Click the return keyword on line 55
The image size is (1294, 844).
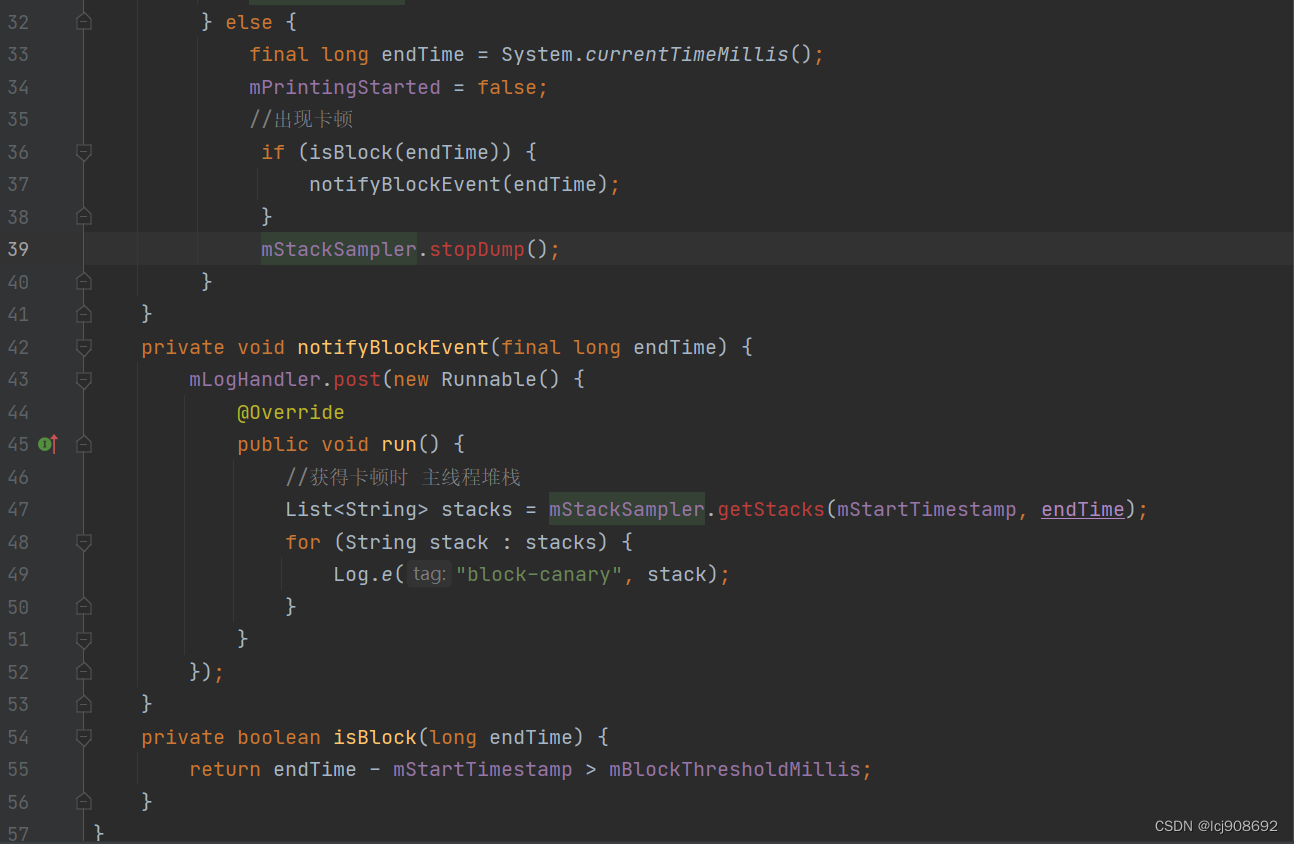[x=225, y=769]
